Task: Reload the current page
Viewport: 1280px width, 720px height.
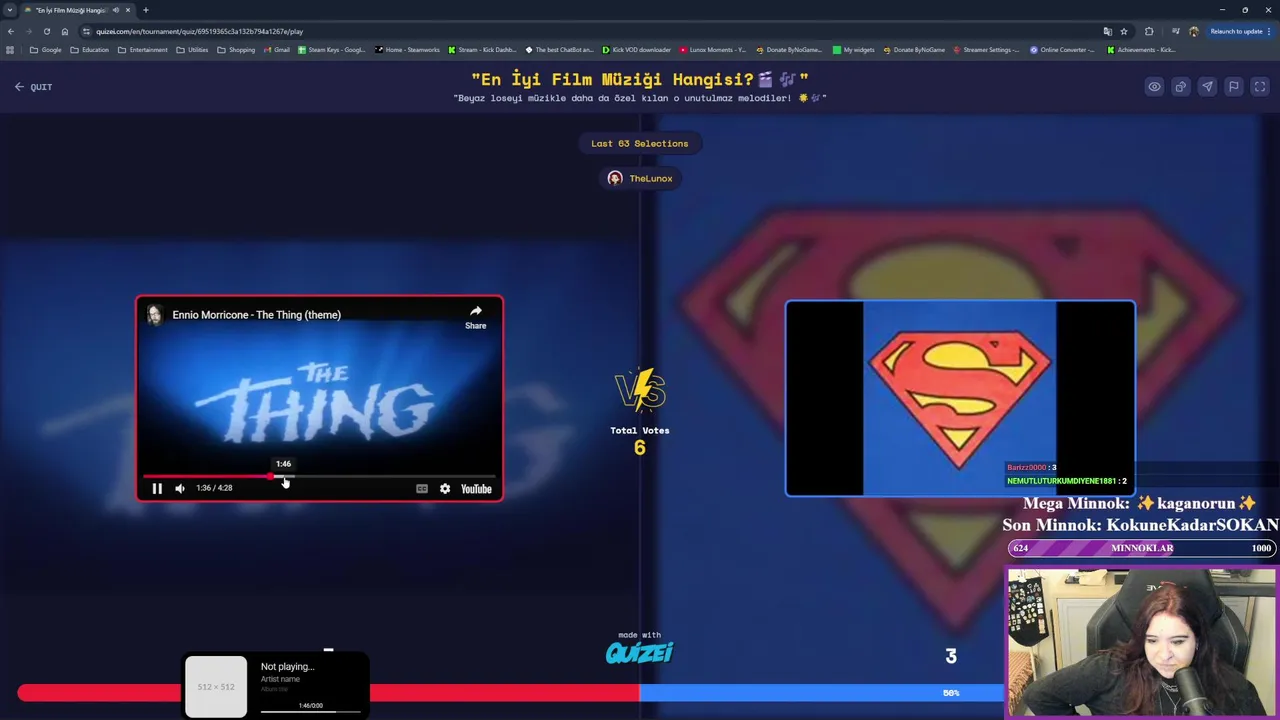Action: click(46, 31)
